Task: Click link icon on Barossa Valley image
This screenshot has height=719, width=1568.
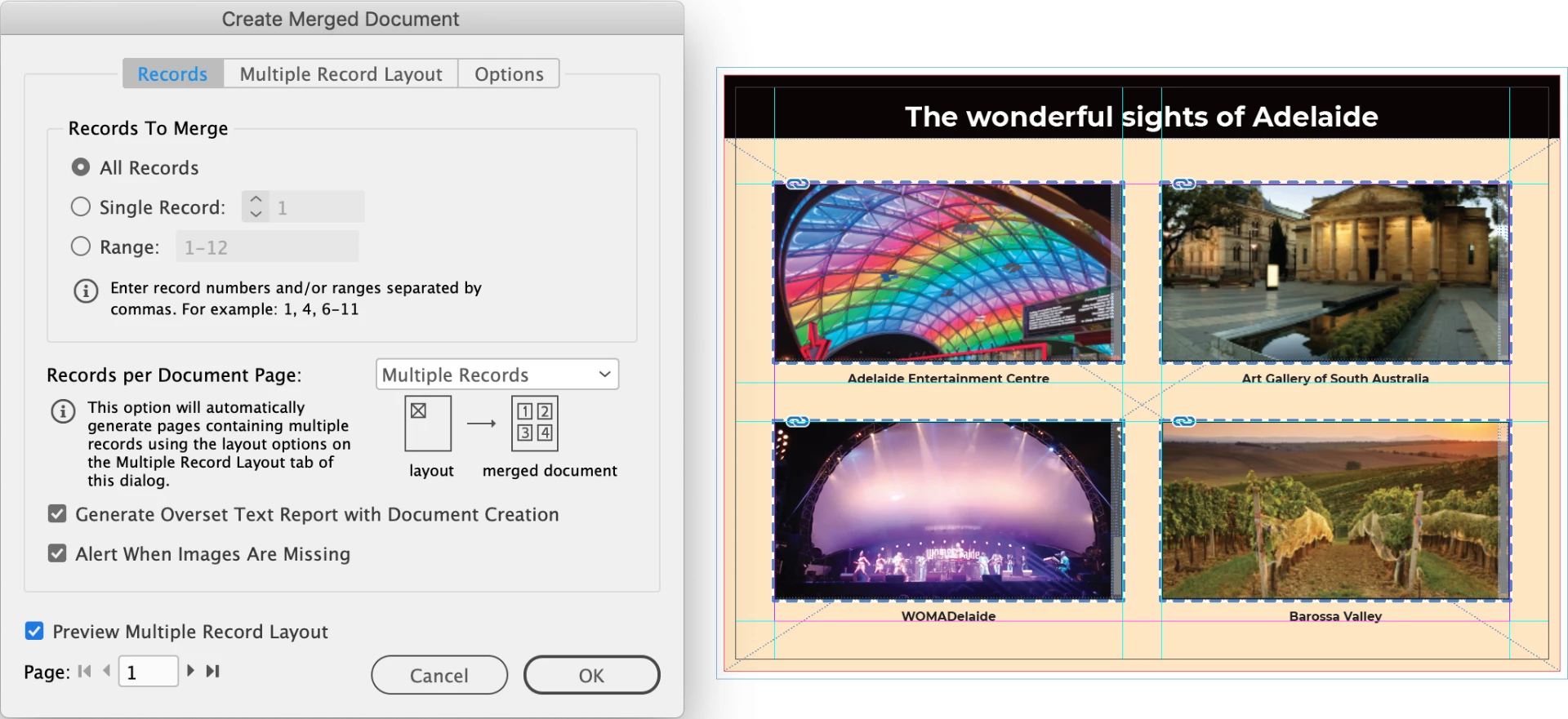Action: click(x=1184, y=421)
